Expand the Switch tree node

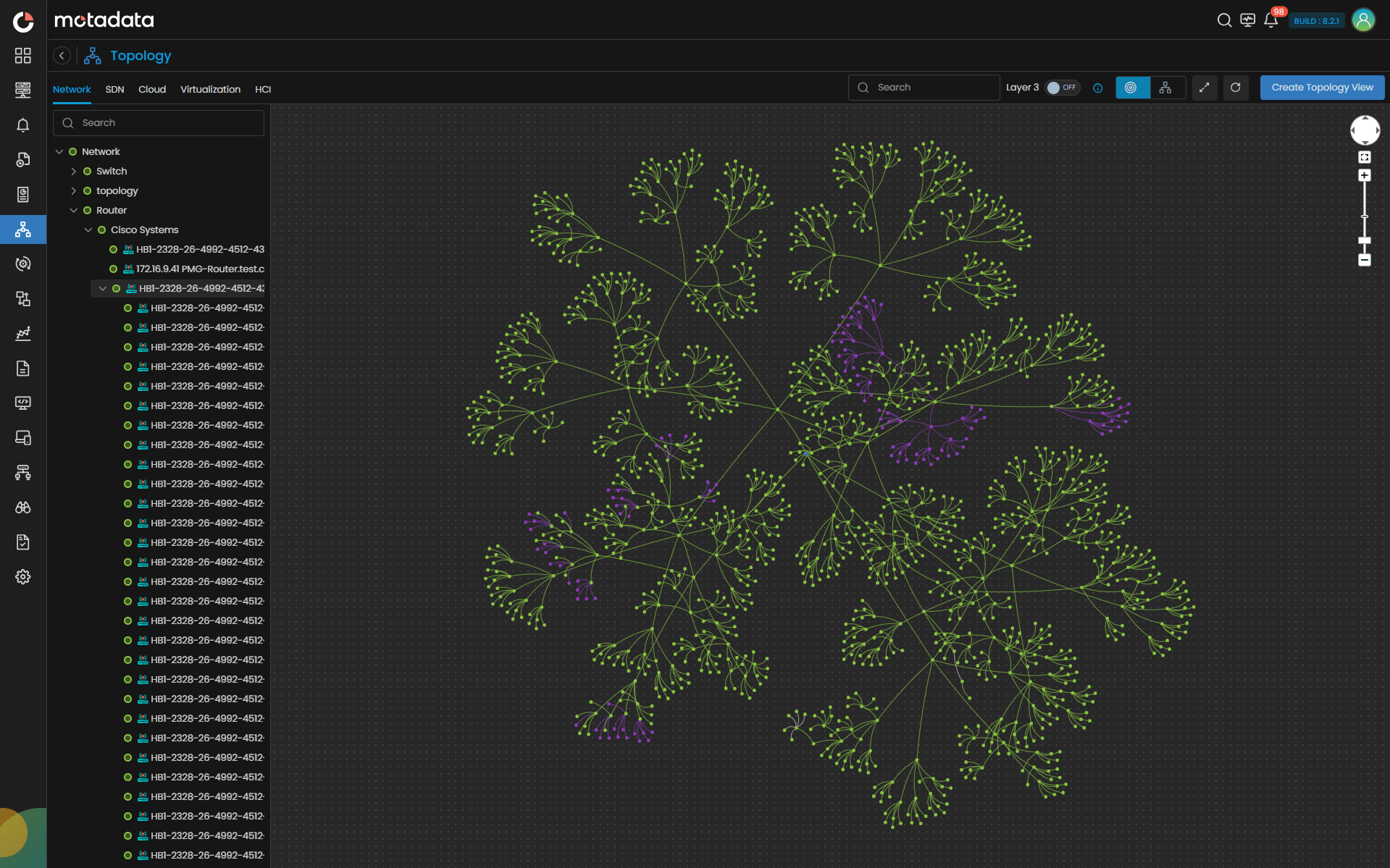pyautogui.click(x=73, y=171)
